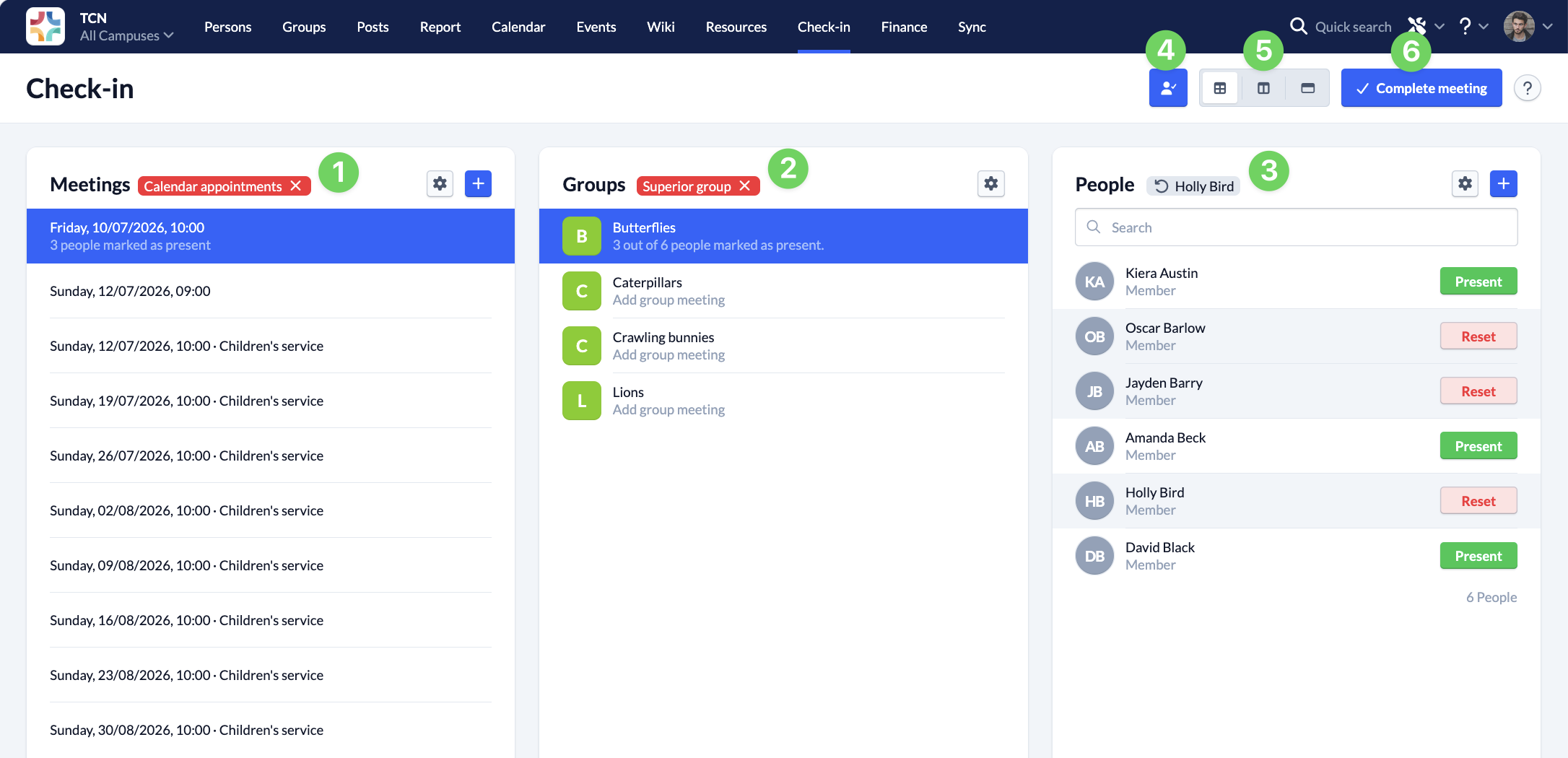The width and height of the screenshot is (1568, 758).
Task: Open the help question-mark dropdown in navbar
Action: coord(1473,27)
